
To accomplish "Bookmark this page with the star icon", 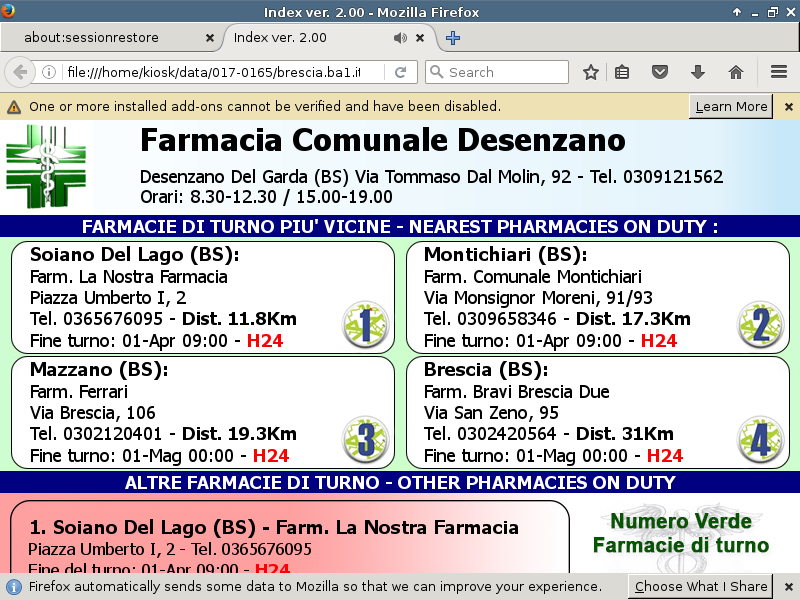I will pos(591,72).
